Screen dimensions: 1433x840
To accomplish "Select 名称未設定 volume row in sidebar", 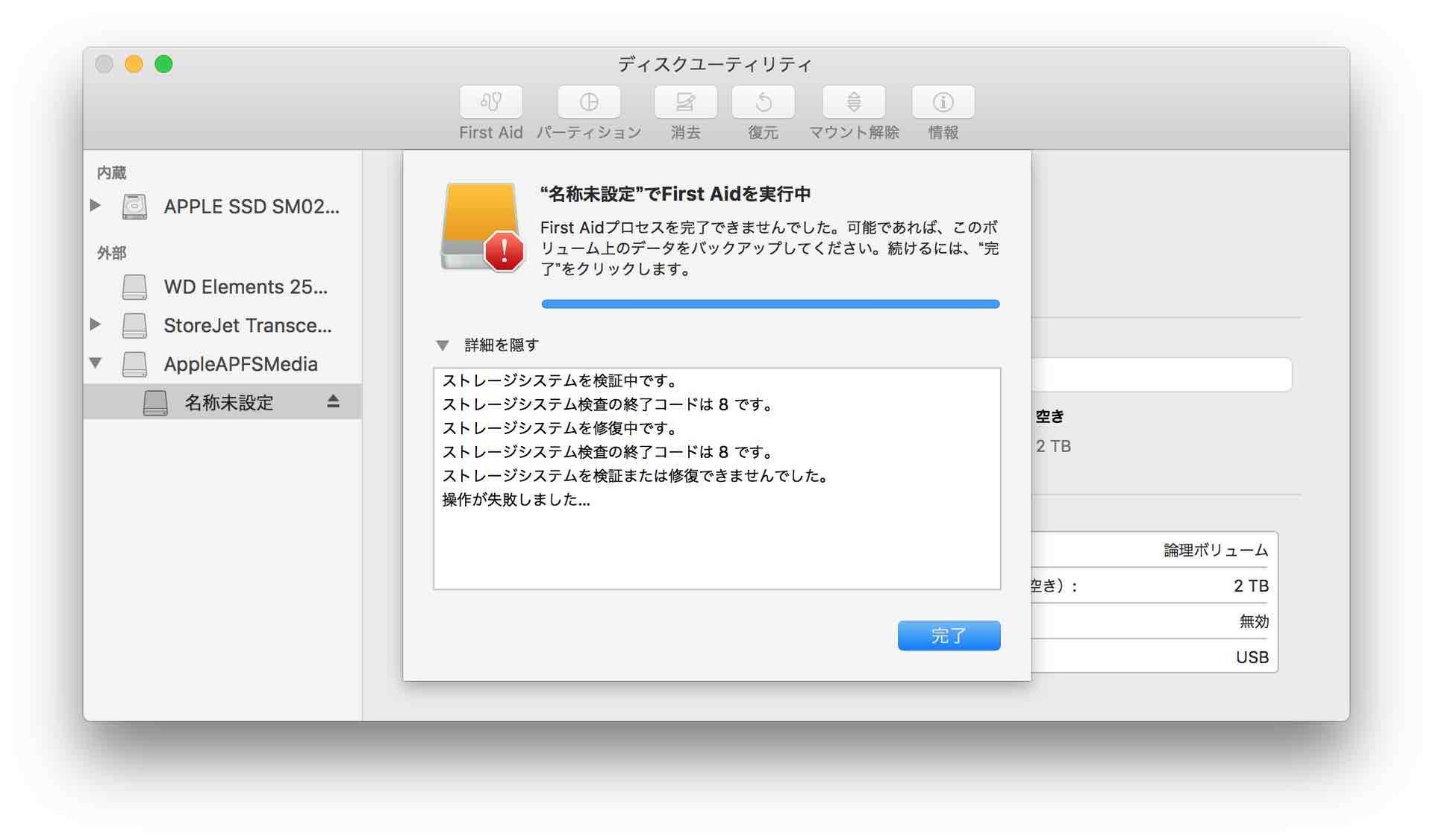I will 222,402.
